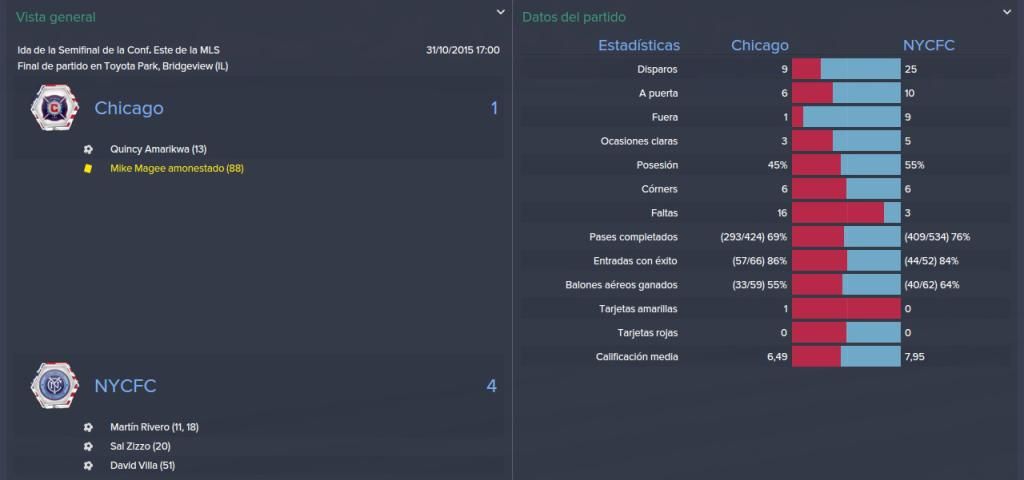Image resolution: width=1024 pixels, height=480 pixels.
Task: Click the goal icon beside Martín Rivero
Action: (89, 427)
